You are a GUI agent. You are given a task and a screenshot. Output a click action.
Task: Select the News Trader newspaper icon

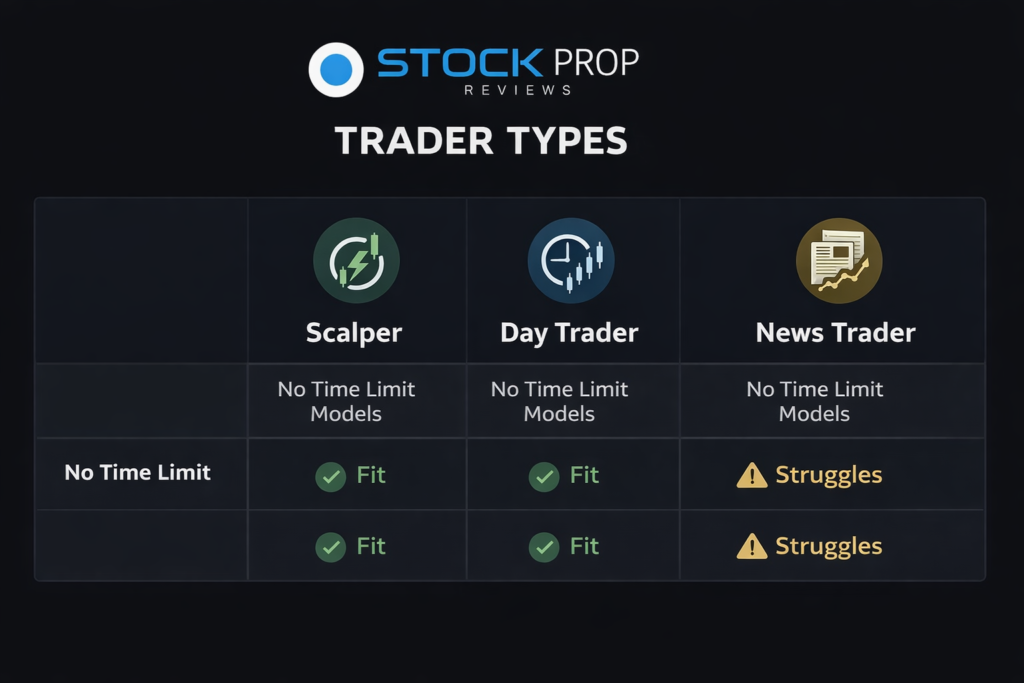pyautogui.click(x=838, y=261)
